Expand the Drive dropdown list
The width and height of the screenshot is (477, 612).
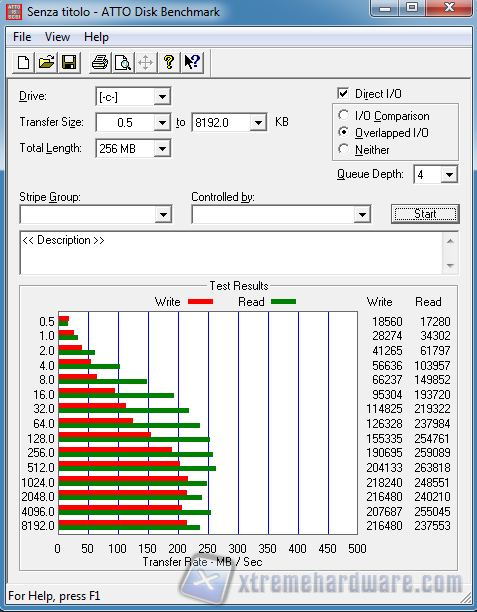point(162,96)
